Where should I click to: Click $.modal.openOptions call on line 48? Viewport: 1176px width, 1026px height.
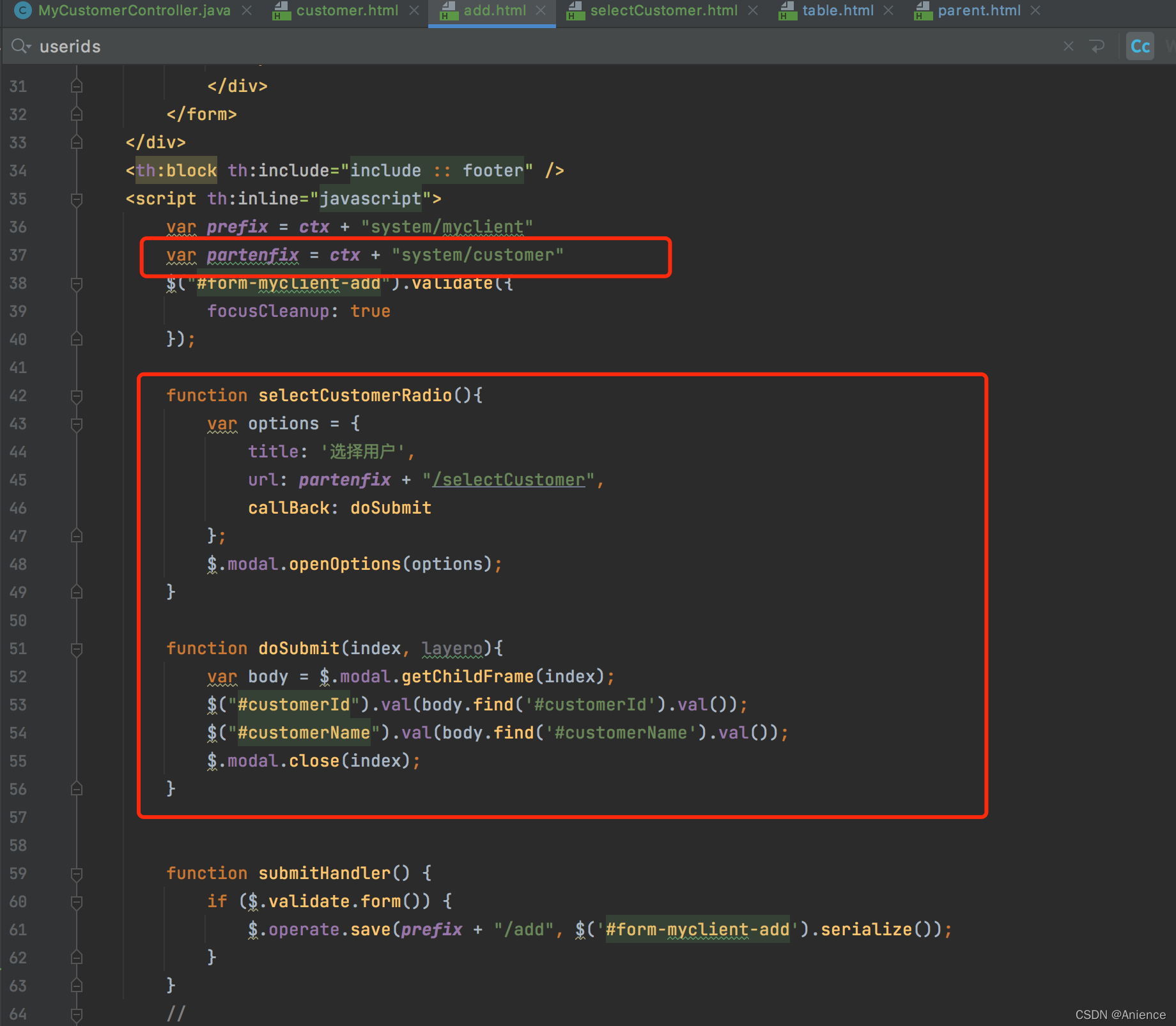coord(355,564)
